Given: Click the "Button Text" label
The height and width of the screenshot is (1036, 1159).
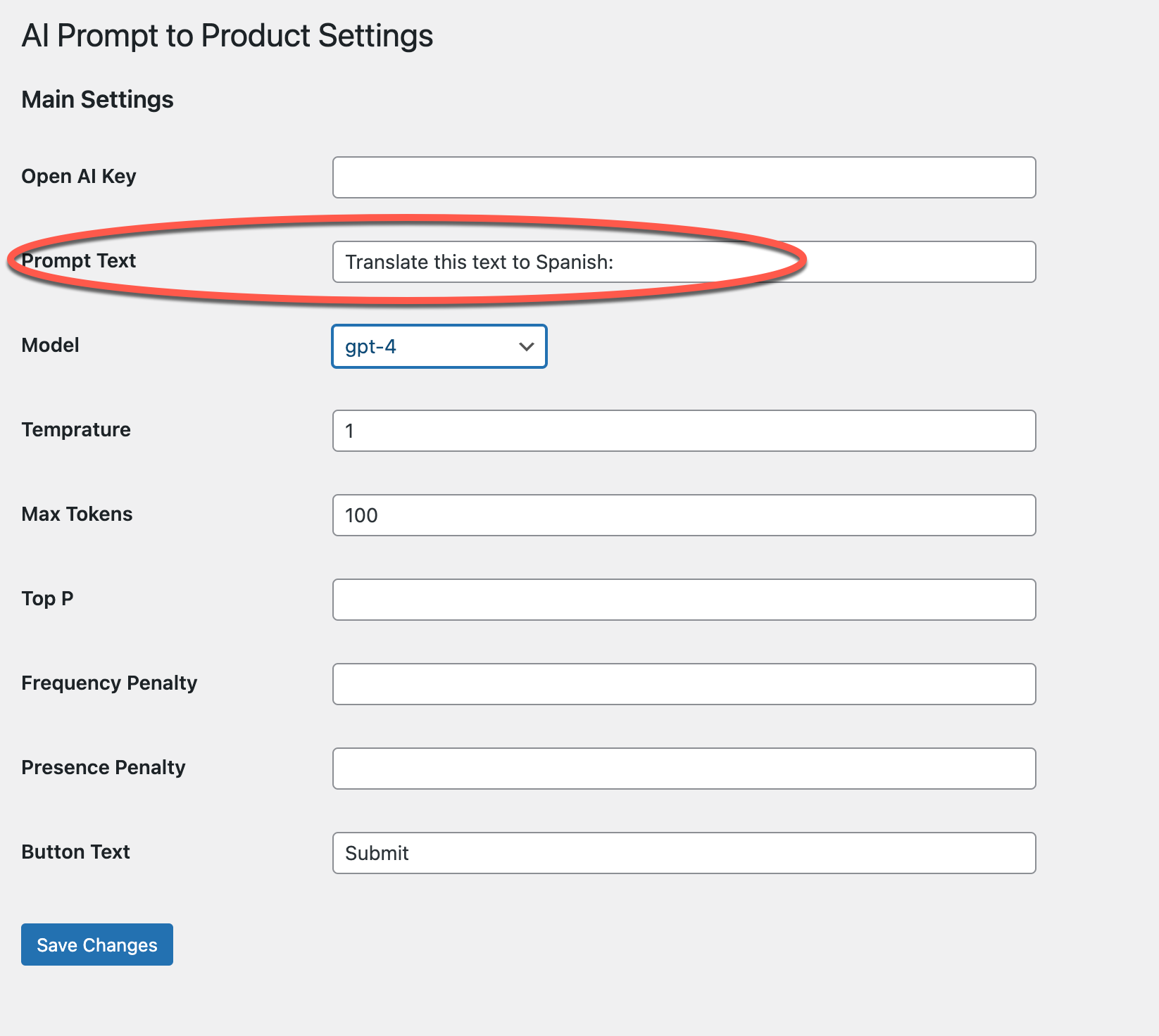Looking at the screenshot, I should [x=75, y=852].
